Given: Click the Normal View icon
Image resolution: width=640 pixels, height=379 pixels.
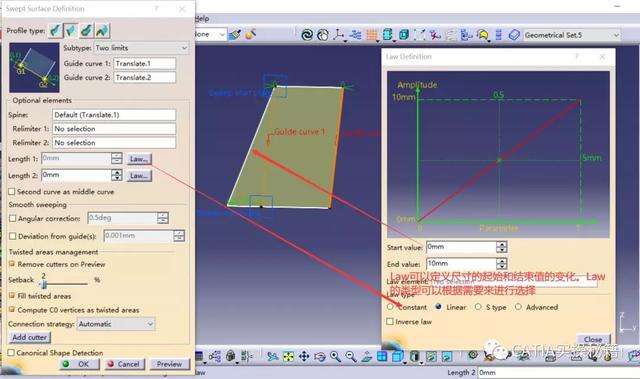Looking at the screenshot, I should coord(366,357).
